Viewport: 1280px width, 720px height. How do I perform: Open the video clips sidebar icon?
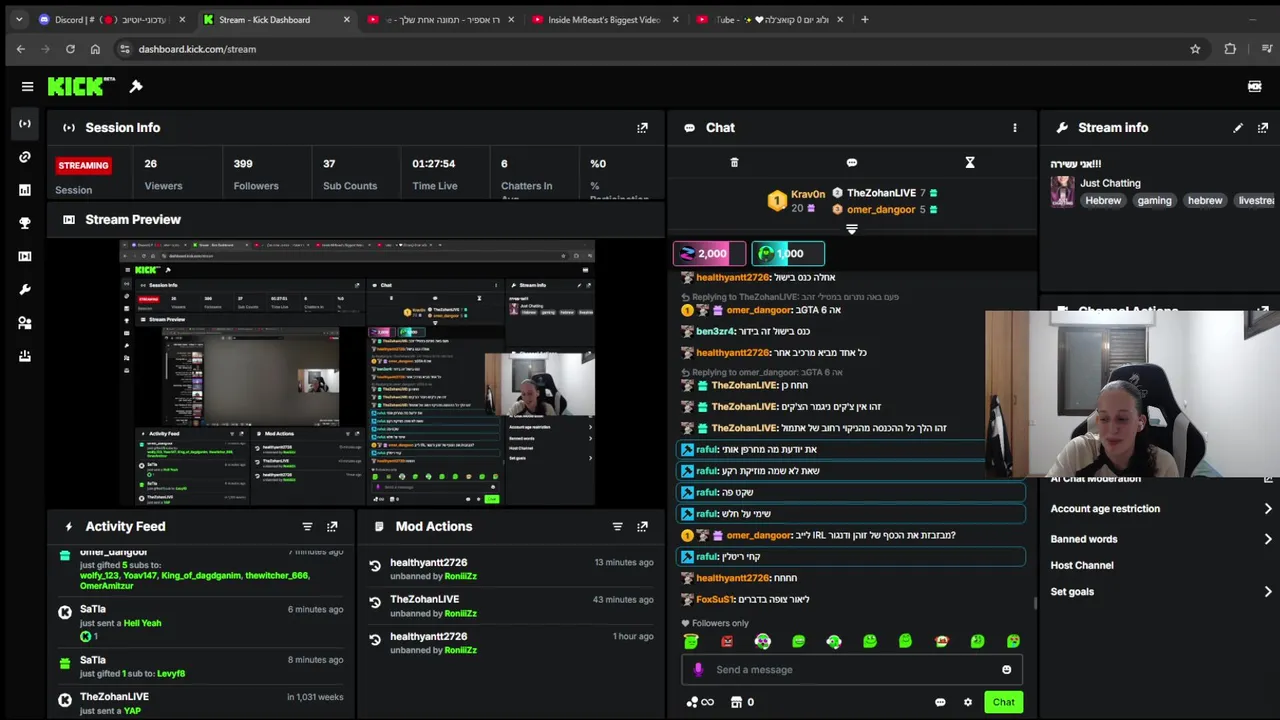(x=25, y=256)
